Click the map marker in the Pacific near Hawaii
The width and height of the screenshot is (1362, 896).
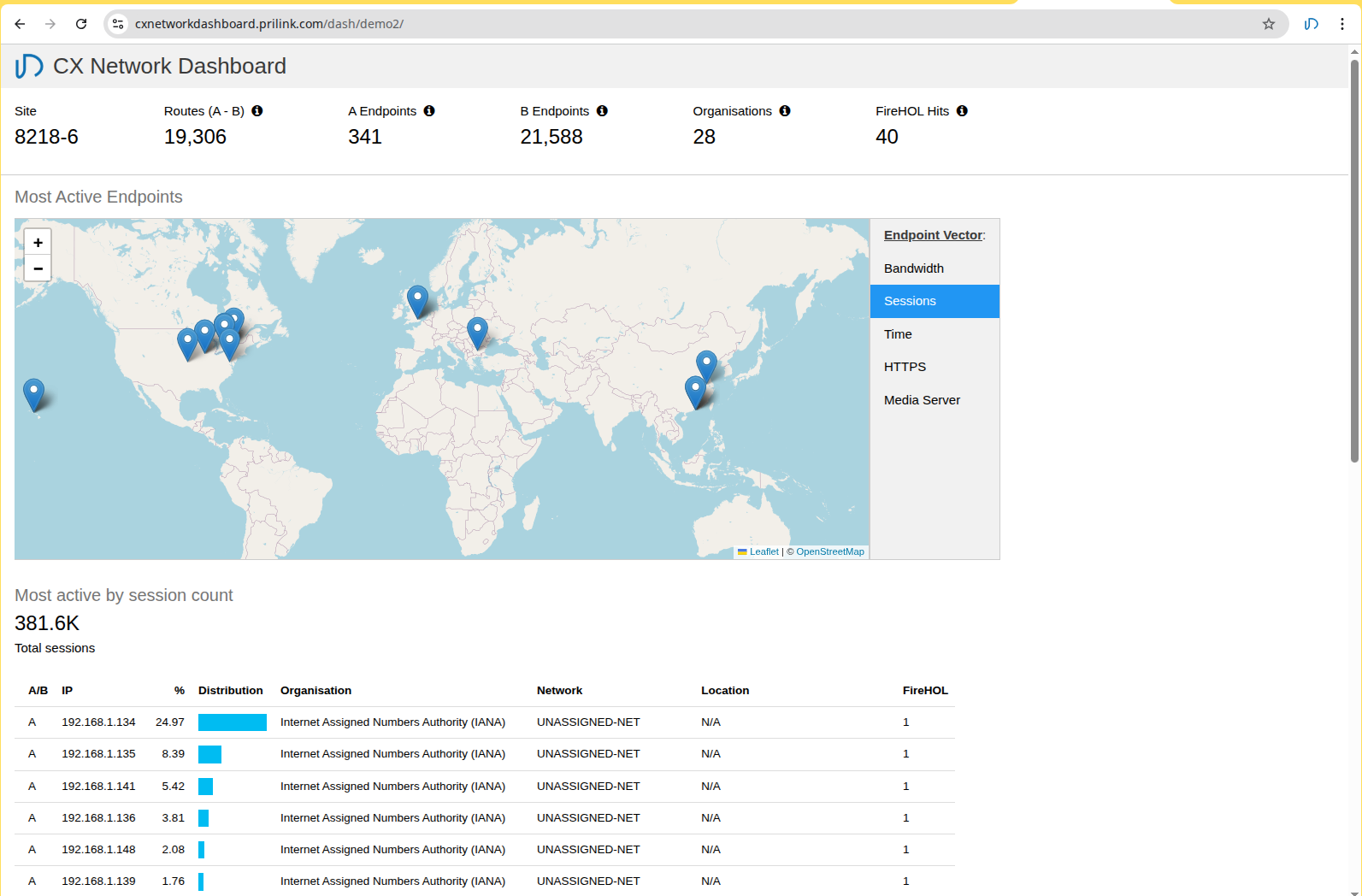point(33,394)
